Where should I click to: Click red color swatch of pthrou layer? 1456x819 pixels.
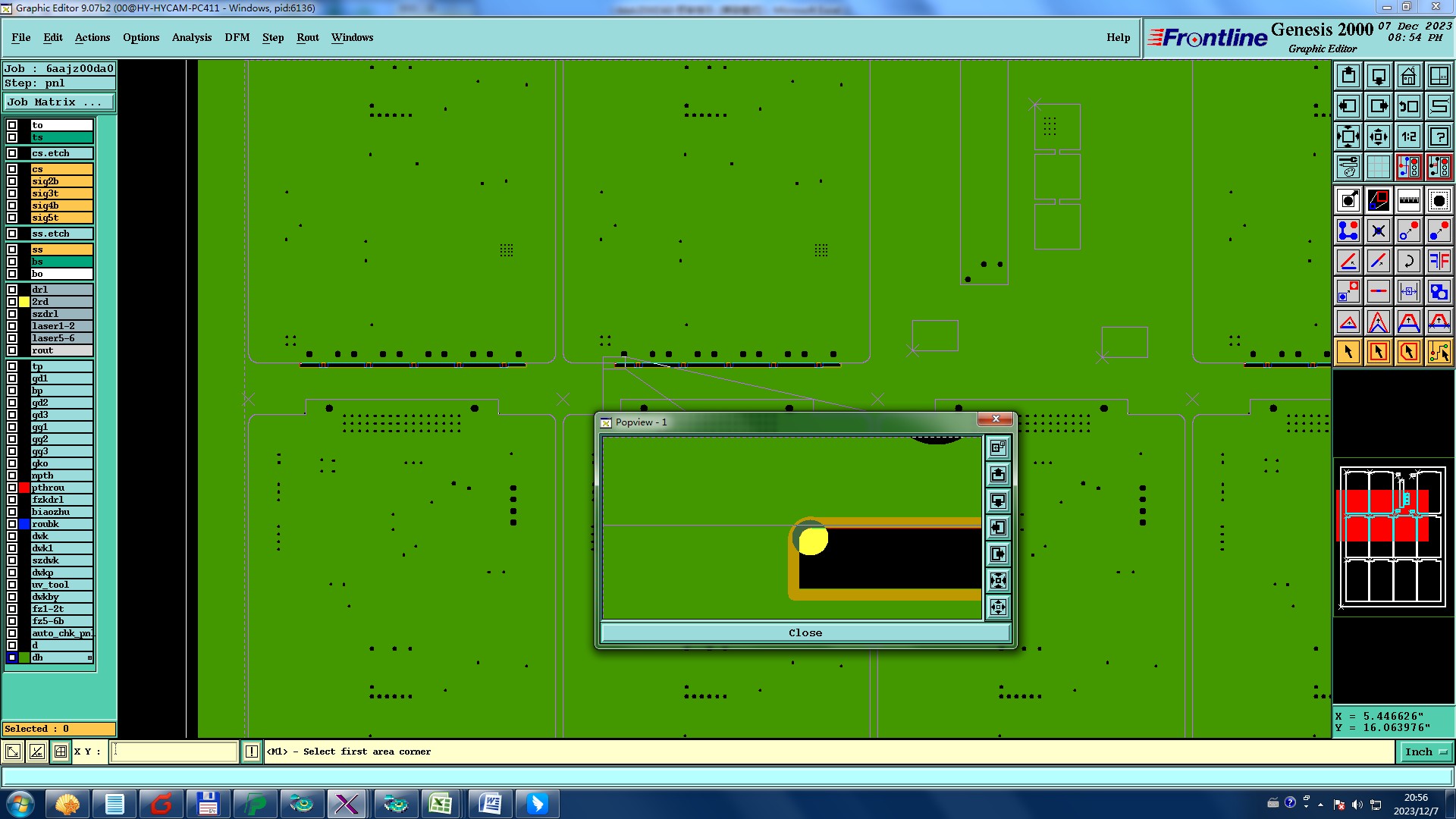[x=24, y=488]
